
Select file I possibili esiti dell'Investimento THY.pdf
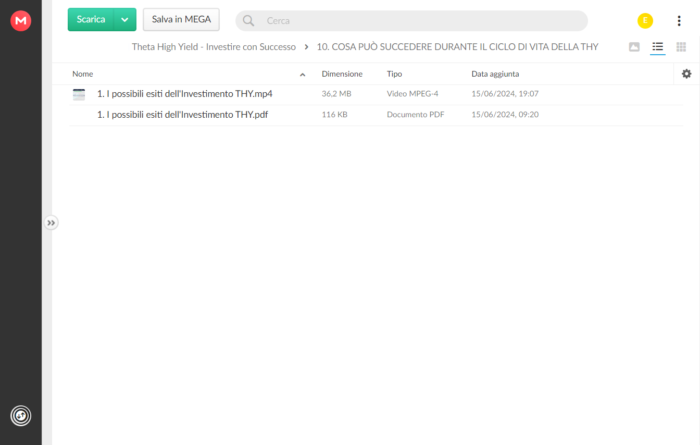(x=183, y=115)
